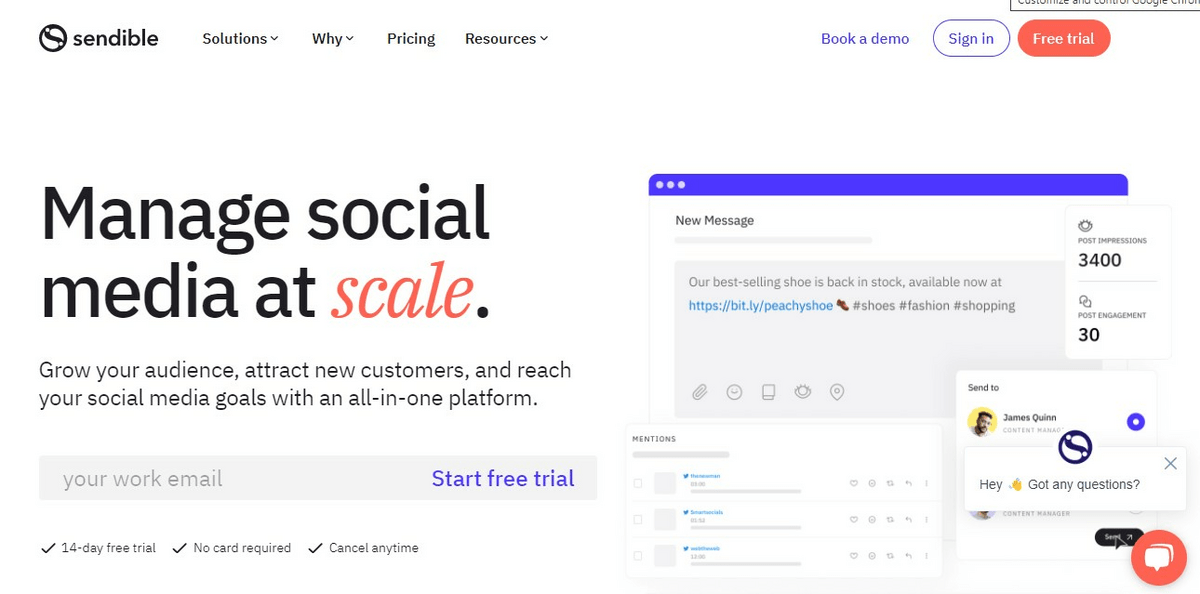Expand the Solutions dropdown menu
The height and width of the screenshot is (594, 1200).
click(x=240, y=39)
